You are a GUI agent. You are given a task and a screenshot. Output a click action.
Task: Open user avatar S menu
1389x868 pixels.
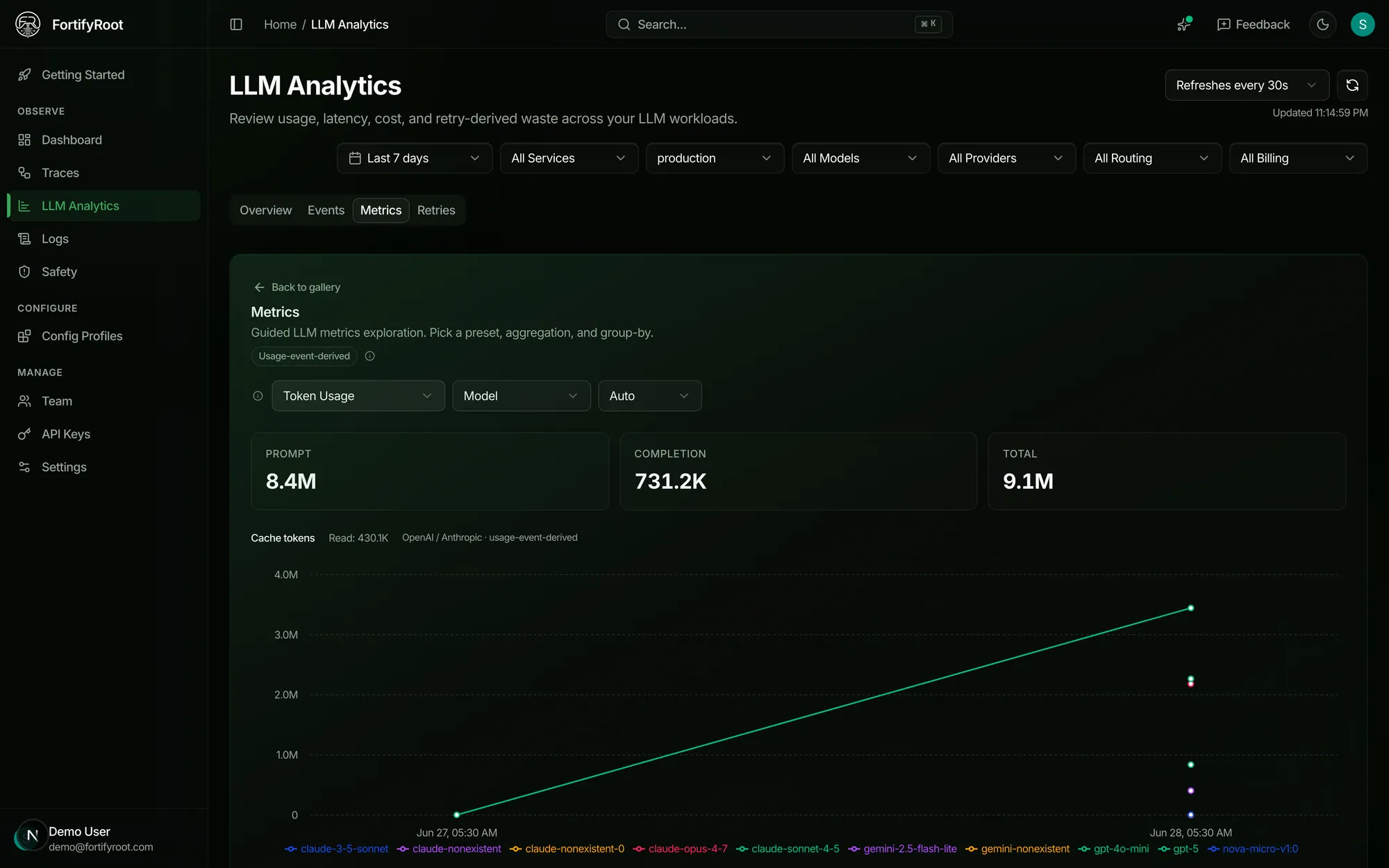coord(1363,24)
